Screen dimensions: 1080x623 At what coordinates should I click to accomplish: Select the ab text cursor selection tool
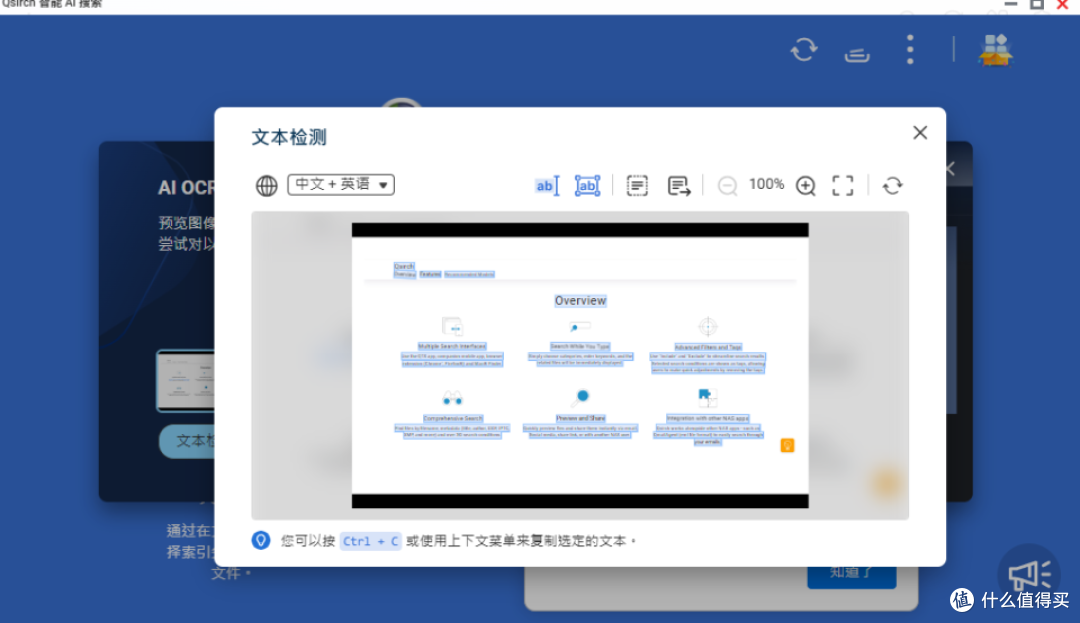point(547,185)
